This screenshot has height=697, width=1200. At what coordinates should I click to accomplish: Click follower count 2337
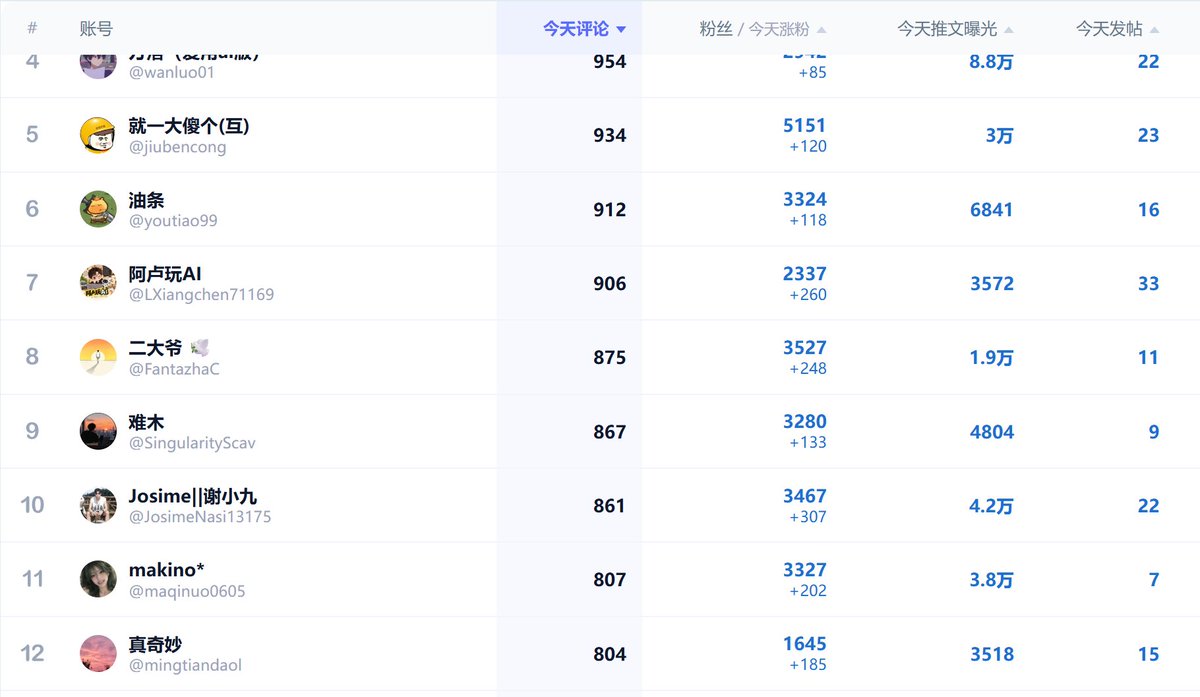pos(805,274)
